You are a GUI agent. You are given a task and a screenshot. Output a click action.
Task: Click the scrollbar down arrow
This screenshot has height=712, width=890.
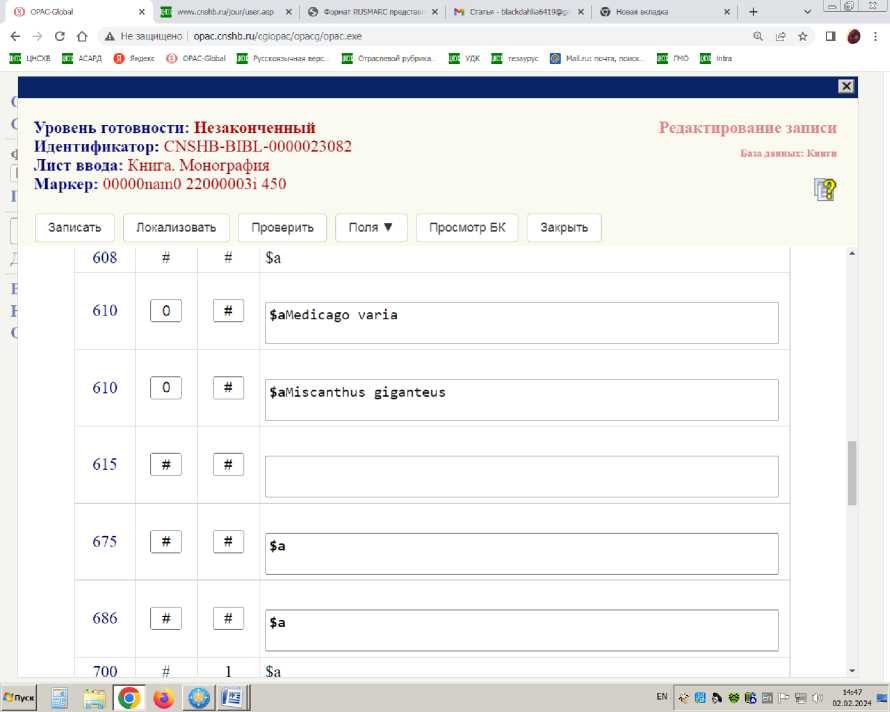click(x=851, y=671)
